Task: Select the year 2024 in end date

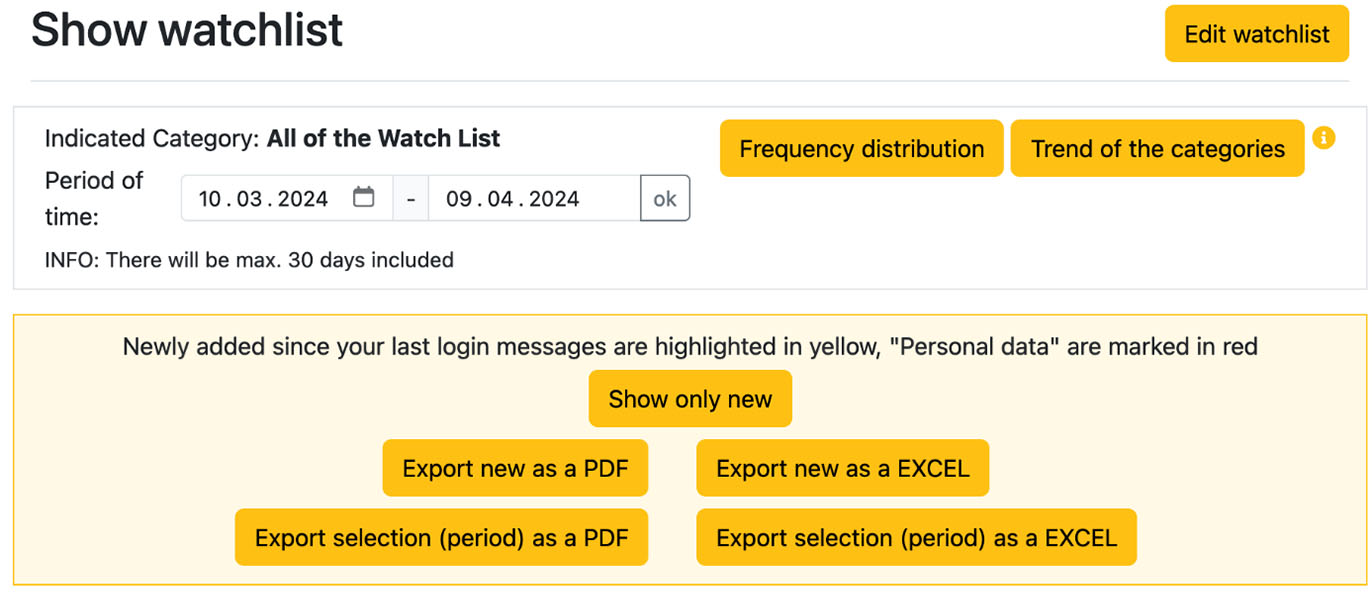Action: pos(554,199)
